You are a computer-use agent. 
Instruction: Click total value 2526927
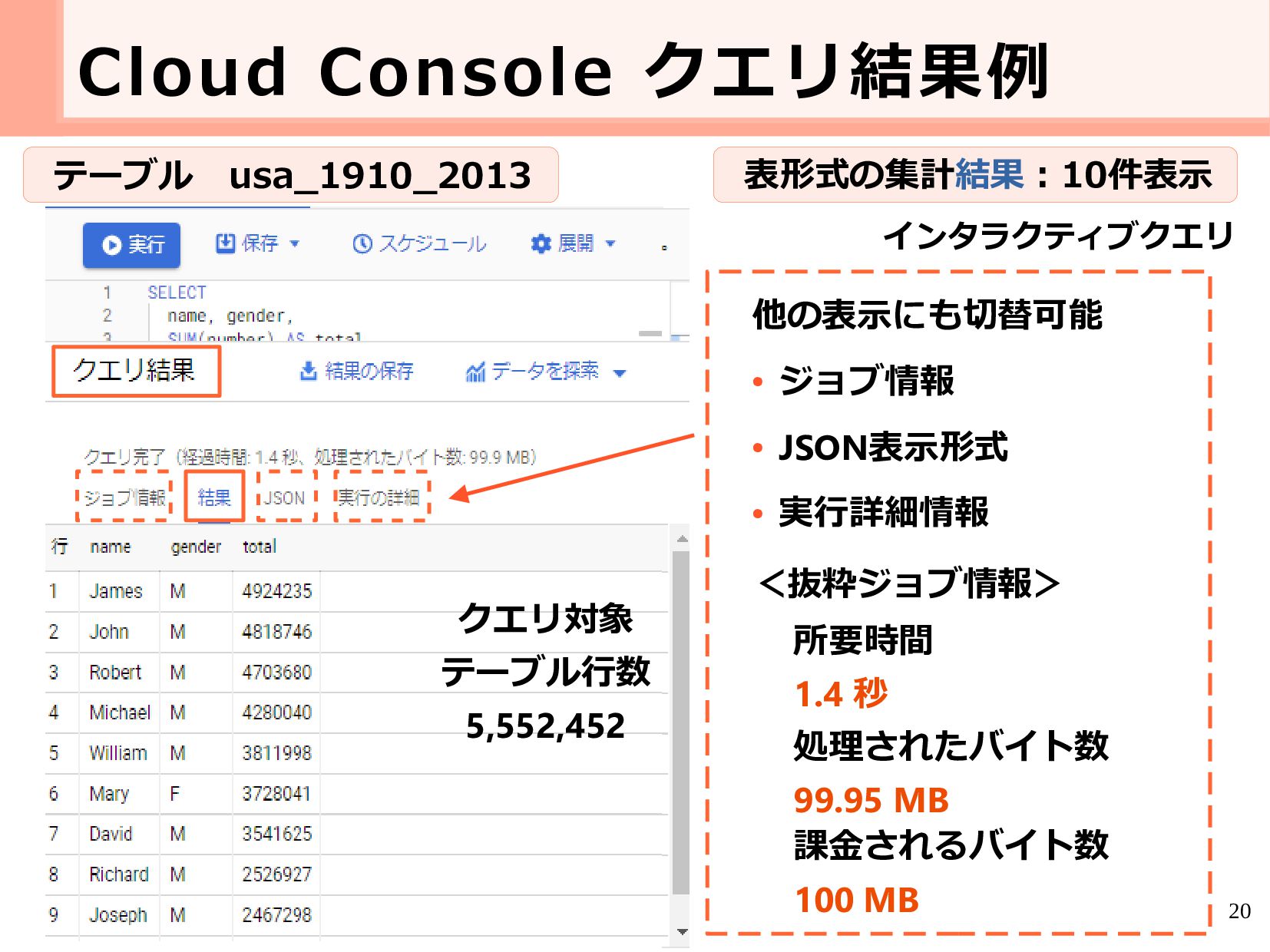[x=277, y=874]
